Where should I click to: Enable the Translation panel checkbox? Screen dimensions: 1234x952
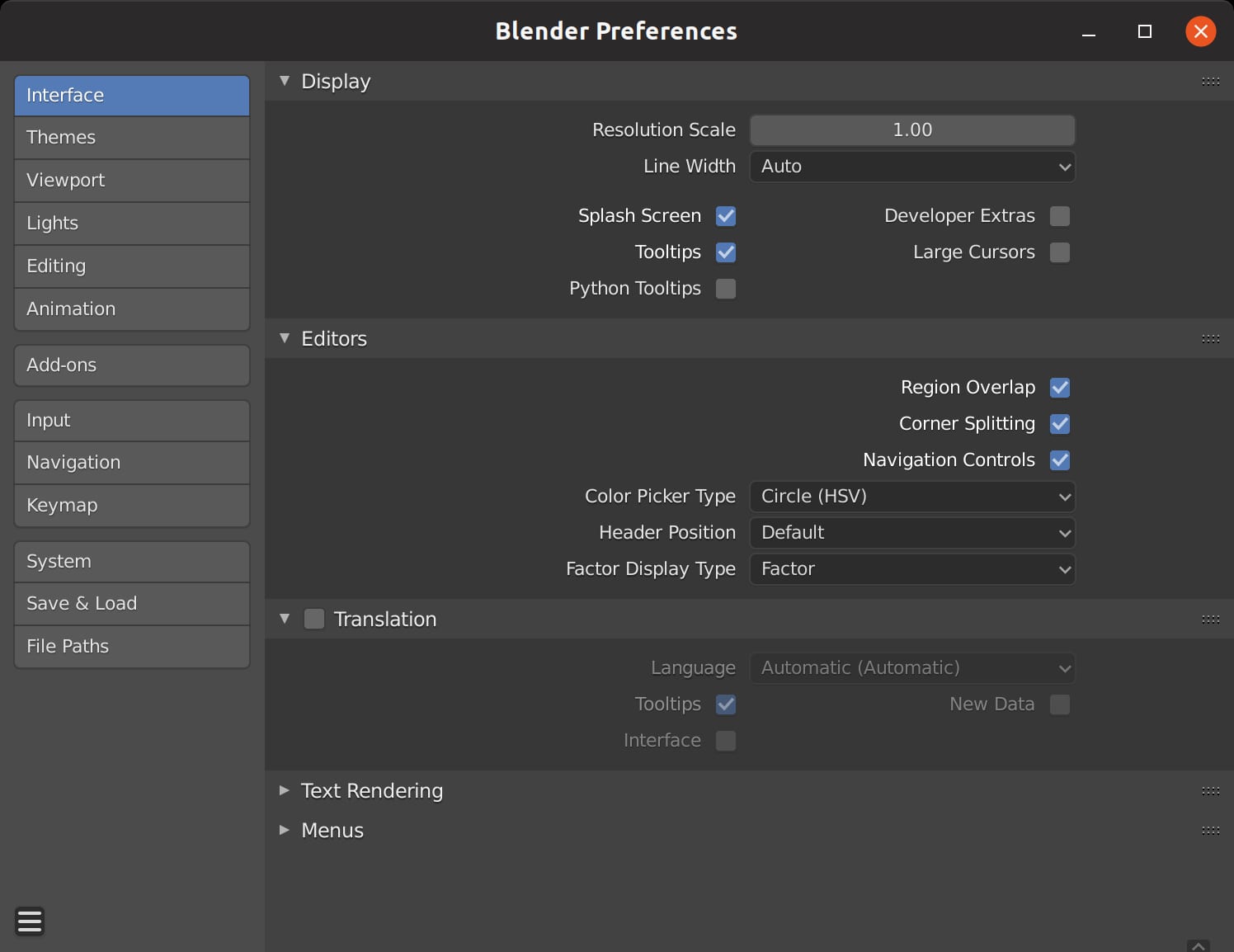[x=314, y=619]
